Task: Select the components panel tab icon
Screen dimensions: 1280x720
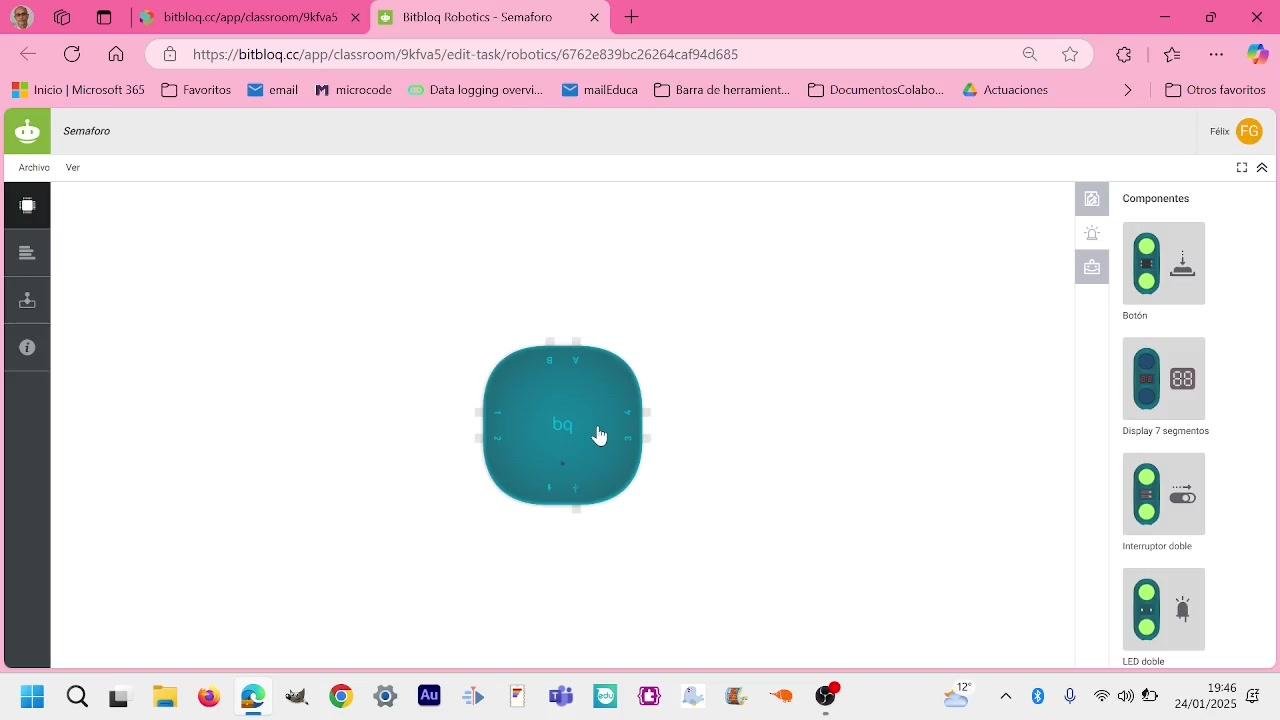Action: (x=1092, y=233)
